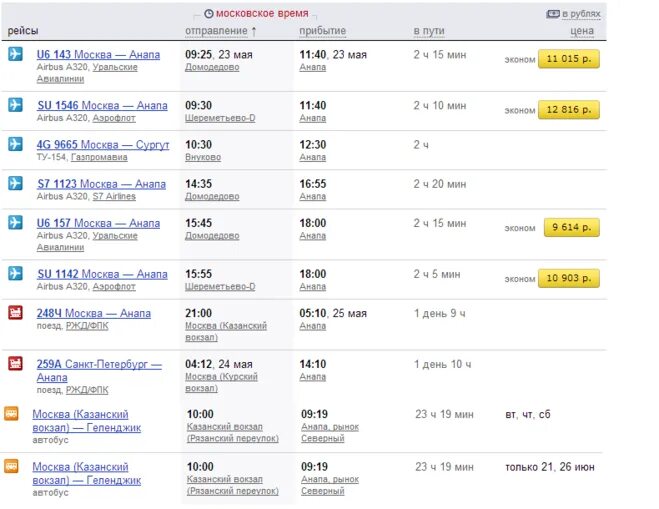
Task: Sort by отправление column header
Action: [x=216, y=31]
